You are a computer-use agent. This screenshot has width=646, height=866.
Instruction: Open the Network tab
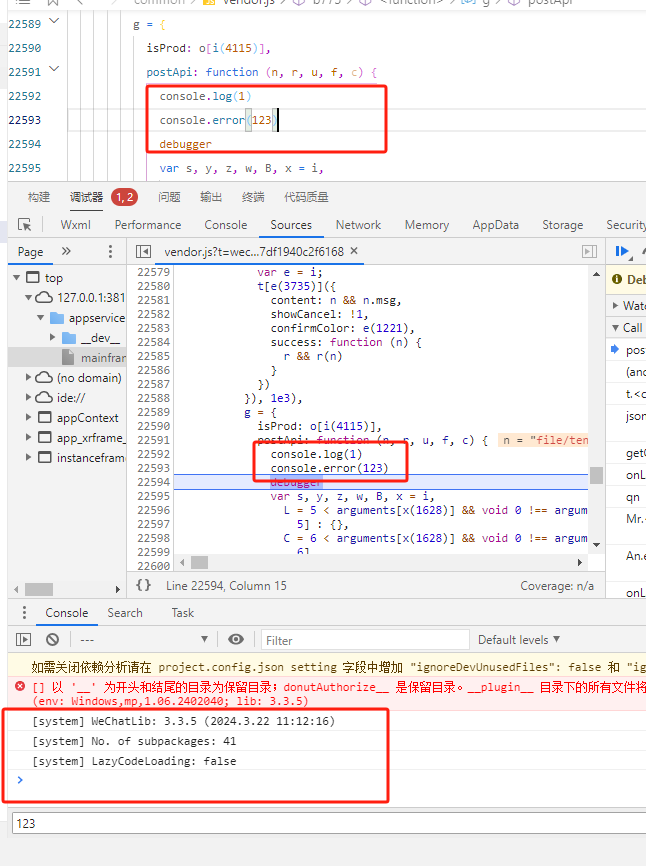(x=358, y=225)
